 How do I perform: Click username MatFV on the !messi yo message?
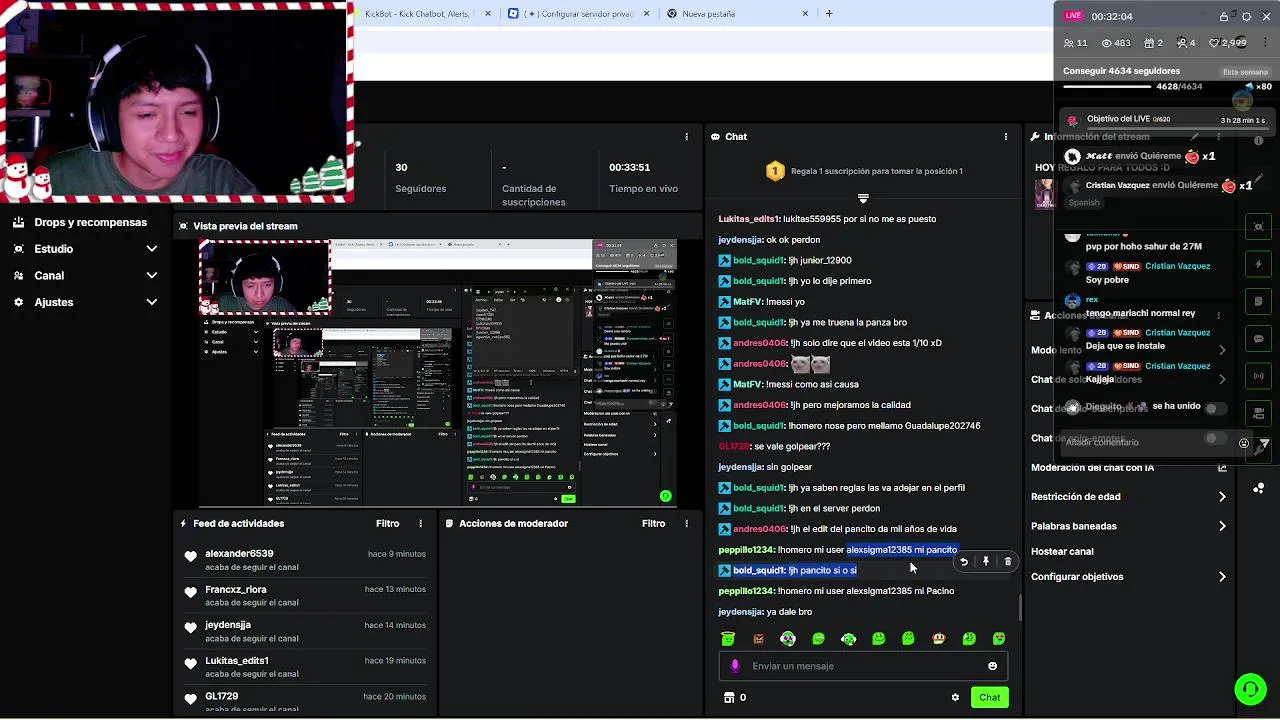coord(747,302)
